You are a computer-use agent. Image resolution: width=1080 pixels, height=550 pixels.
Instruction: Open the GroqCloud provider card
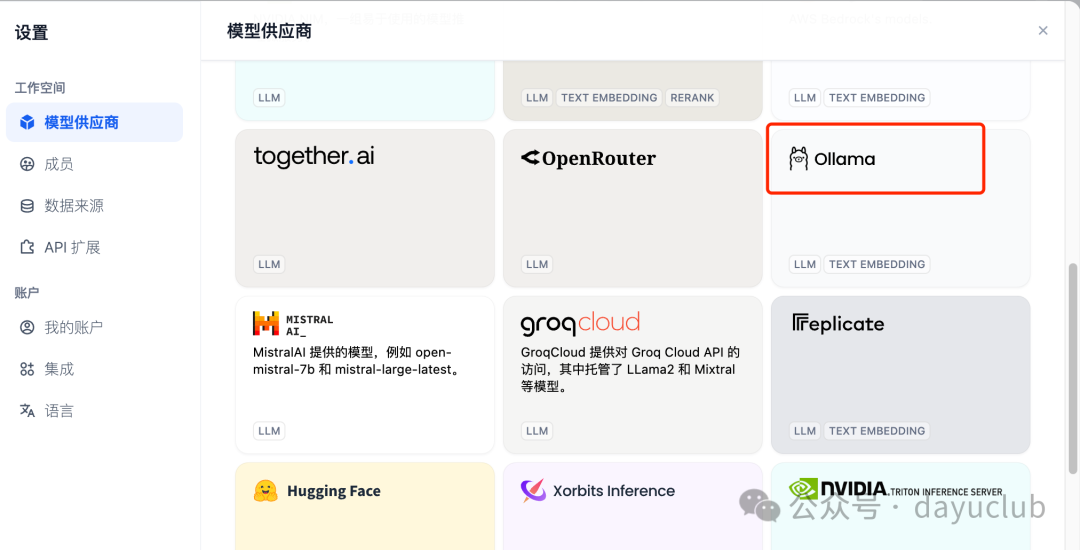coord(633,374)
